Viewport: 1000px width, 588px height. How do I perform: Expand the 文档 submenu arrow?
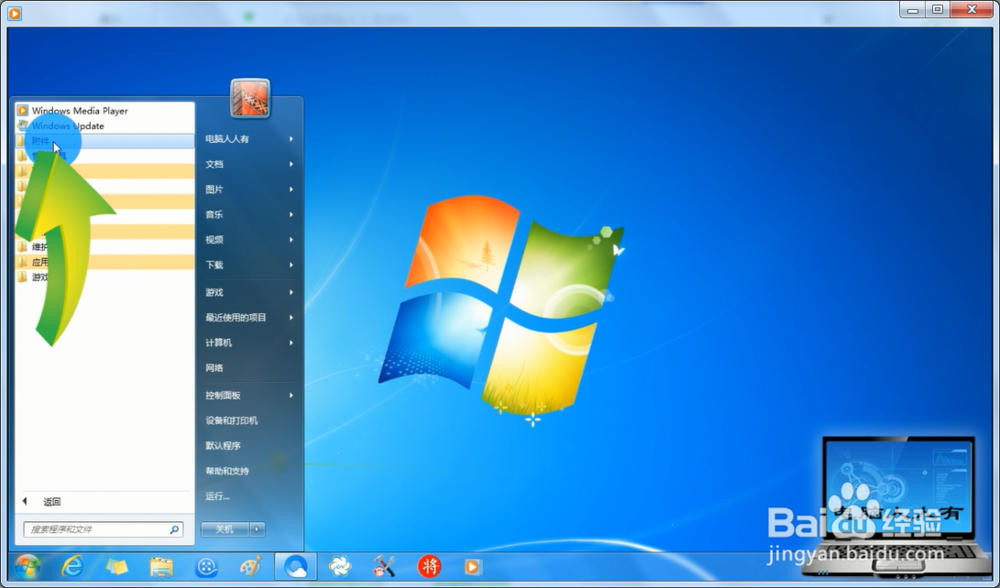pos(291,164)
